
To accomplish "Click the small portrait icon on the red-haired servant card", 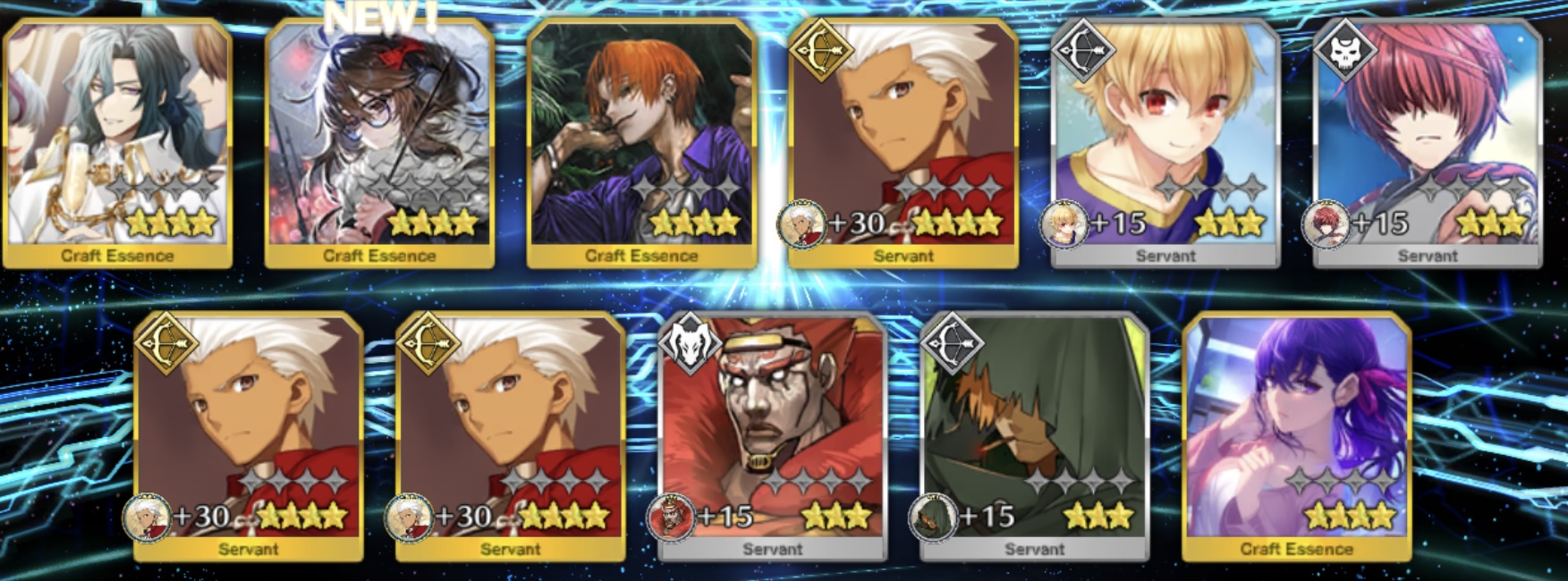I will tap(1326, 223).
